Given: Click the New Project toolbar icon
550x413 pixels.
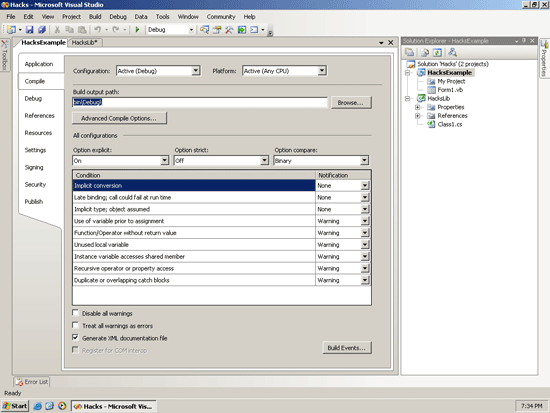Looking at the screenshot, I should coord(11,30).
